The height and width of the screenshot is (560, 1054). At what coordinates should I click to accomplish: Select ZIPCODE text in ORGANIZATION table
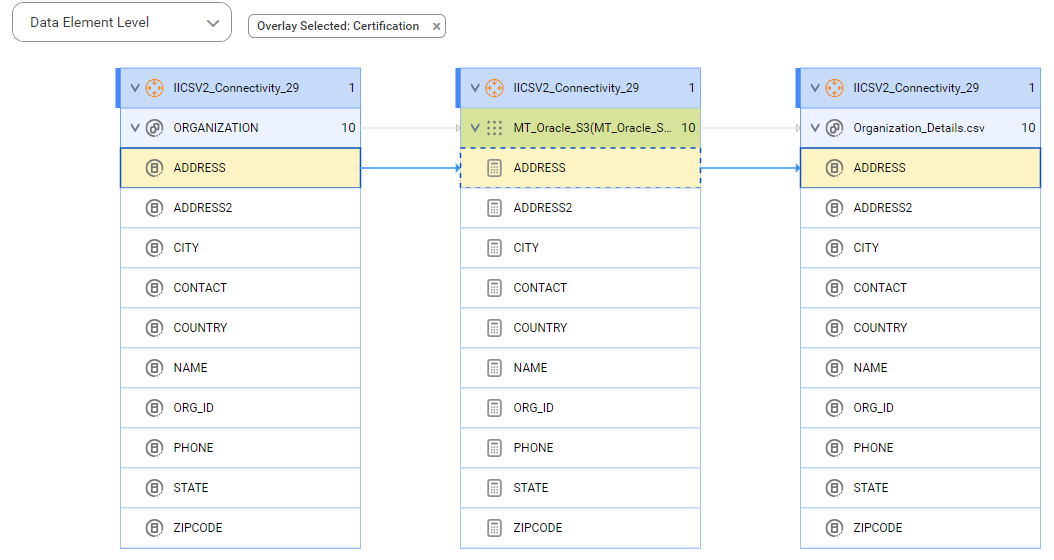[198, 528]
